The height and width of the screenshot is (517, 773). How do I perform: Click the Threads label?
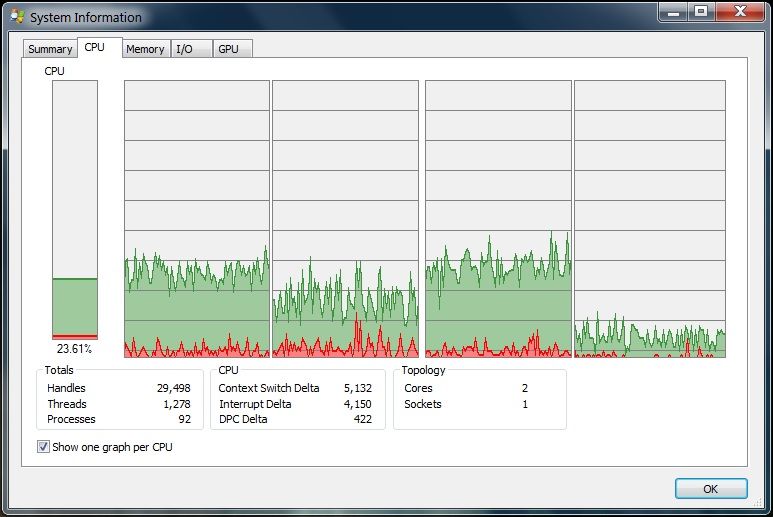[x=67, y=404]
